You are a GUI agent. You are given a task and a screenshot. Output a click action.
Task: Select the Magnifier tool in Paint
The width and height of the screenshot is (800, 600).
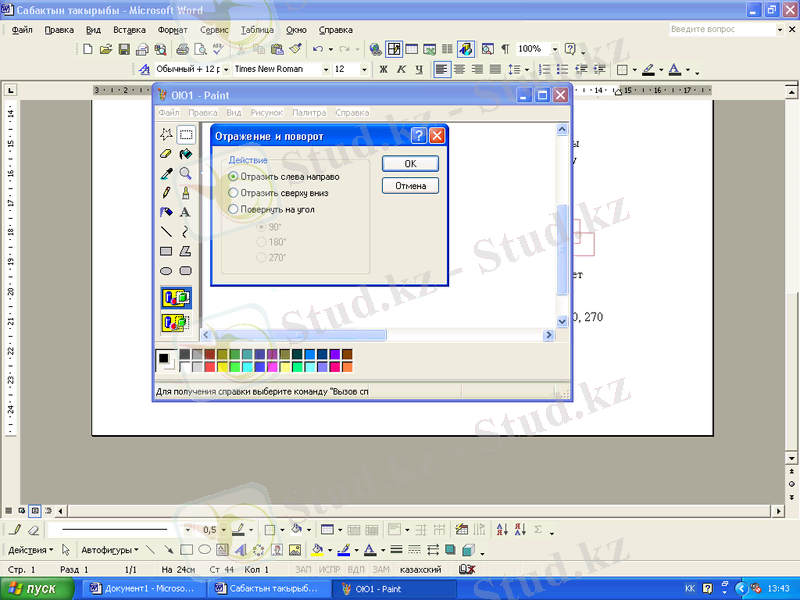click(185, 173)
